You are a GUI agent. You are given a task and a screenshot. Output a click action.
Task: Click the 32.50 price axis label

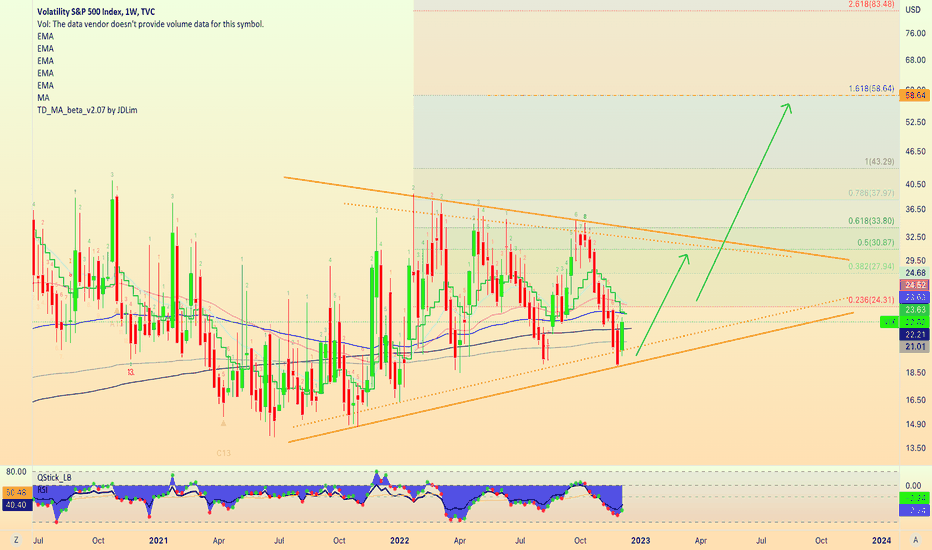click(x=915, y=237)
